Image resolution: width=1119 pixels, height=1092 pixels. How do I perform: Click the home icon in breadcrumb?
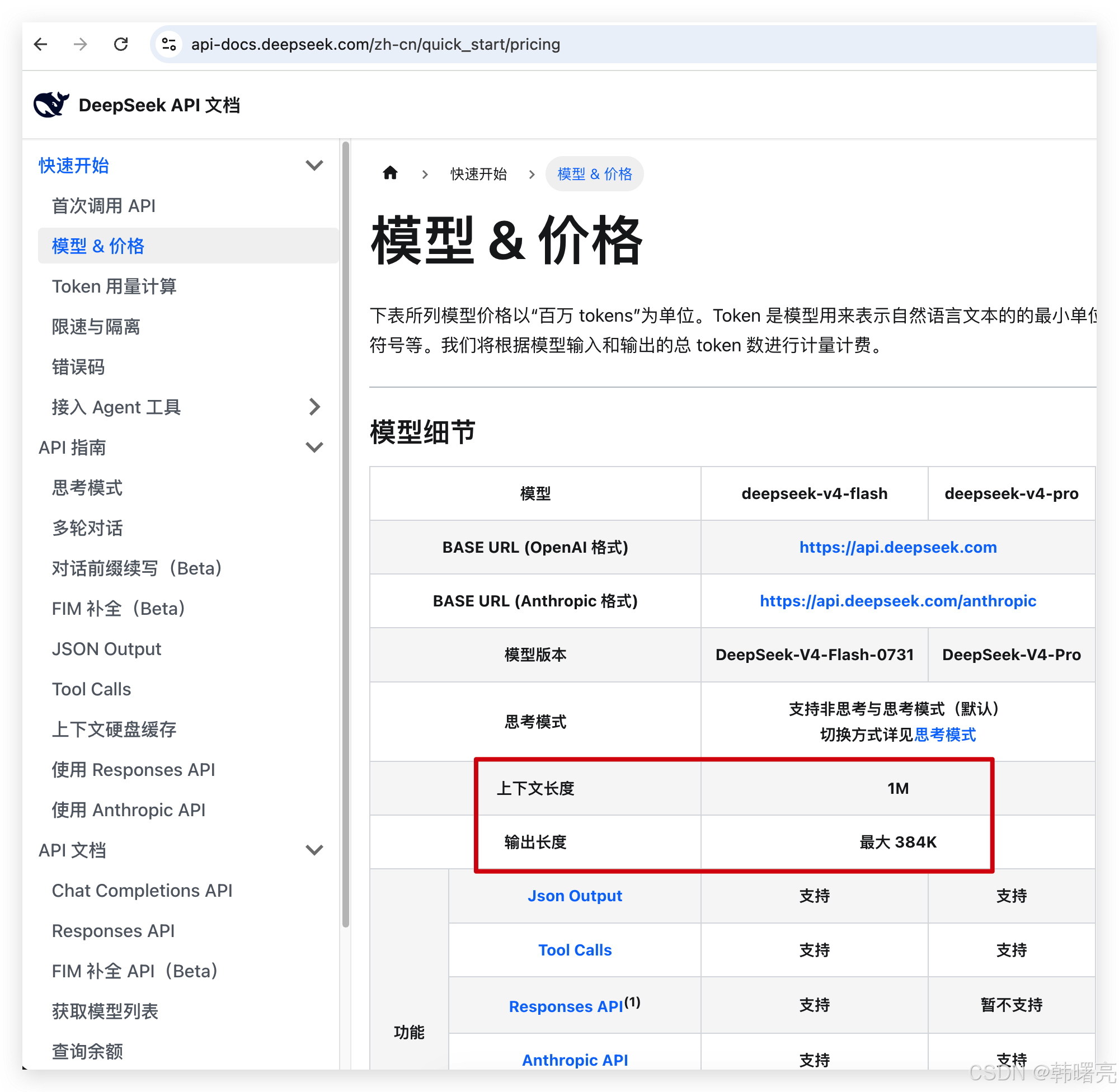coord(390,173)
